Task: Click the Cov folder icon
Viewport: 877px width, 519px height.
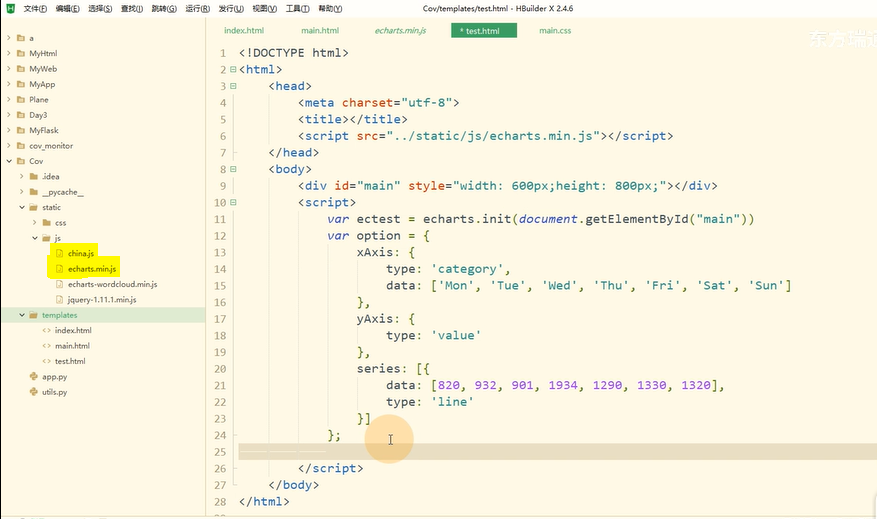Action: point(21,161)
